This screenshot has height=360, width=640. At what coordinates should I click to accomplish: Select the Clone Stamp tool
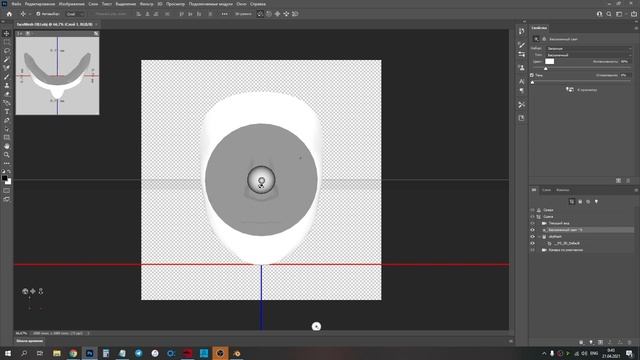coord(7,85)
